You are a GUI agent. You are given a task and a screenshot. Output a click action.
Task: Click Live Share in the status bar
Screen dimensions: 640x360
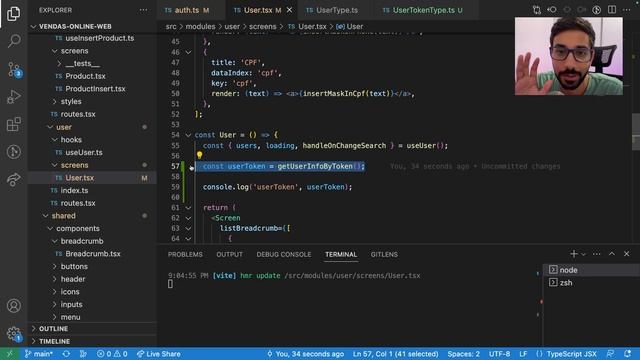pos(158,354)
